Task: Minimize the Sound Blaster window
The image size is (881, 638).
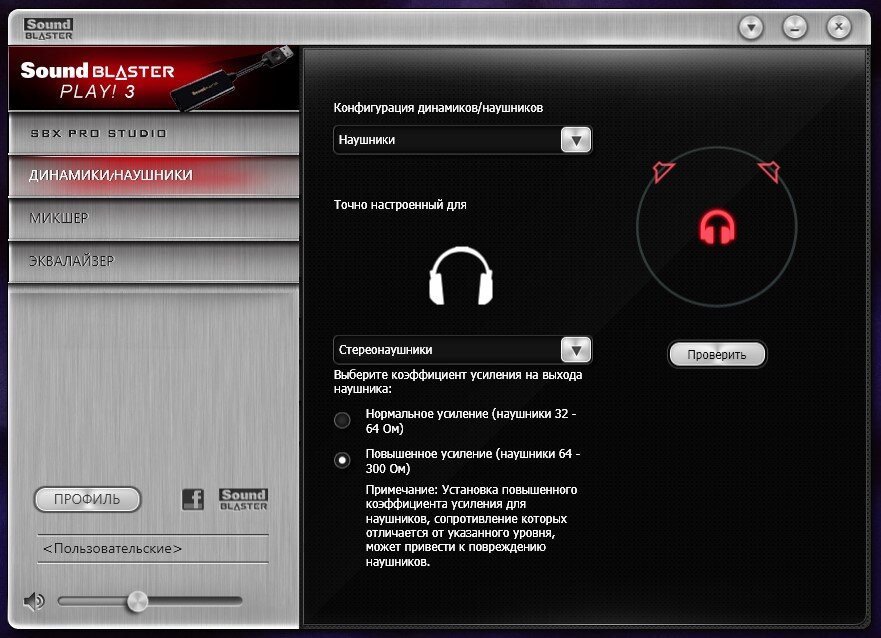Action: (x=795, y=26)
